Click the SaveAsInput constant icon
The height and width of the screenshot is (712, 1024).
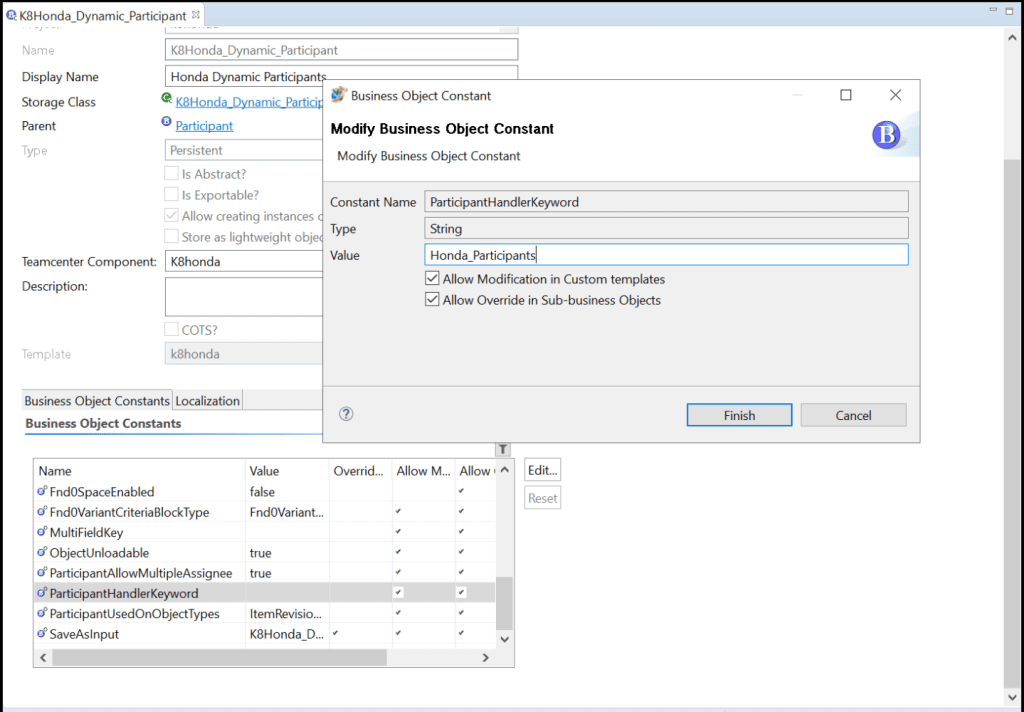tap(42, 634)
